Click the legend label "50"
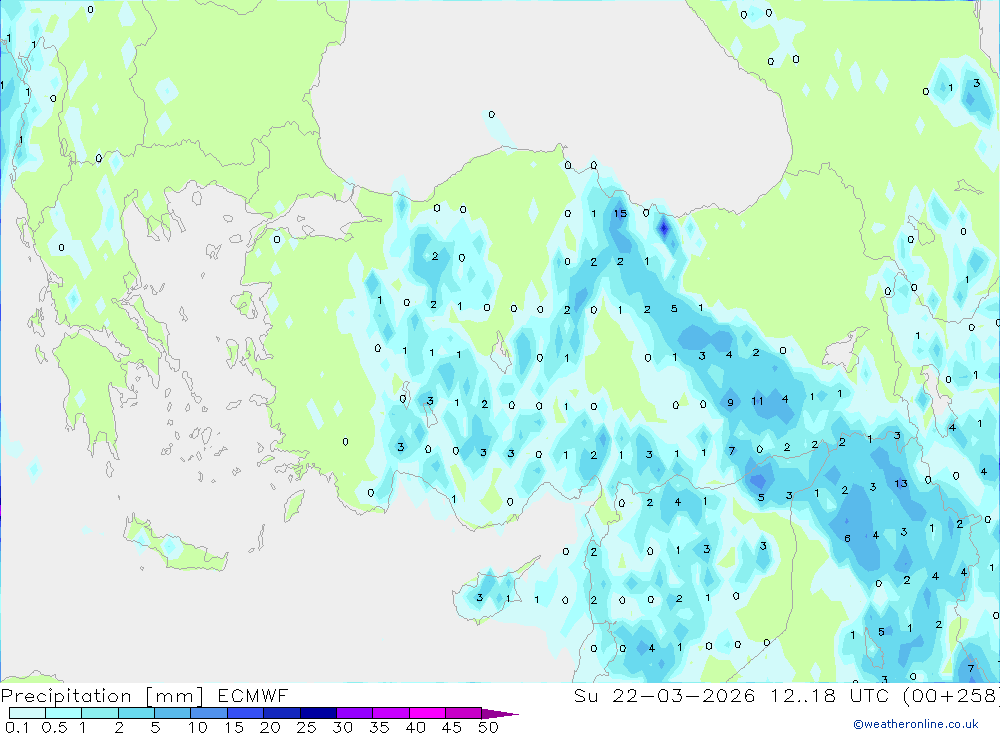The image size is (1000, 733). 488,727
